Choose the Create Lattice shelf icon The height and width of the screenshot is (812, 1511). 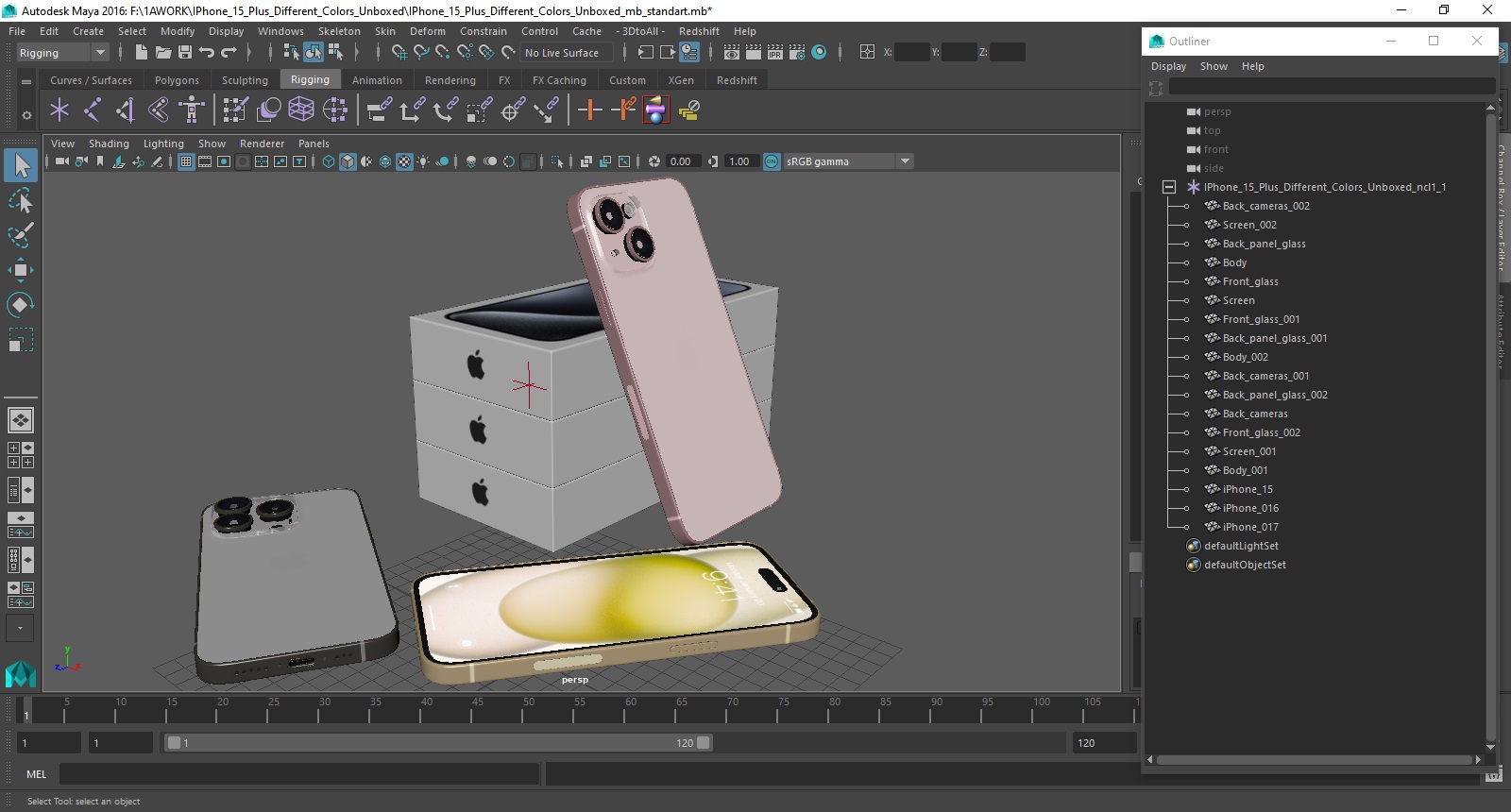[301, 110]
